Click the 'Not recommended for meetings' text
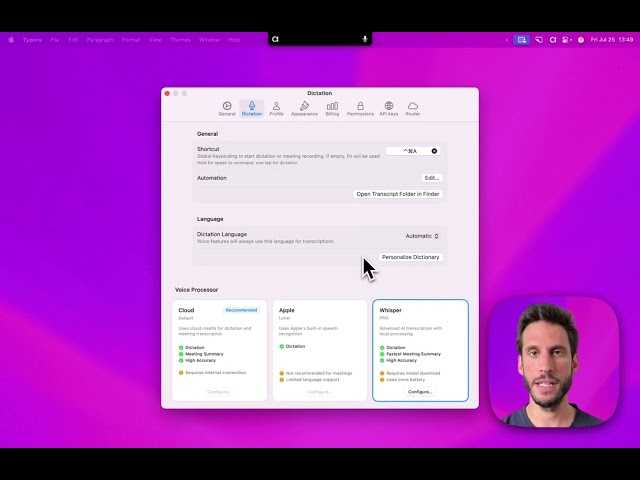This screenshot has width=640, height=480. pyautogui.click(x=319, y=373)
